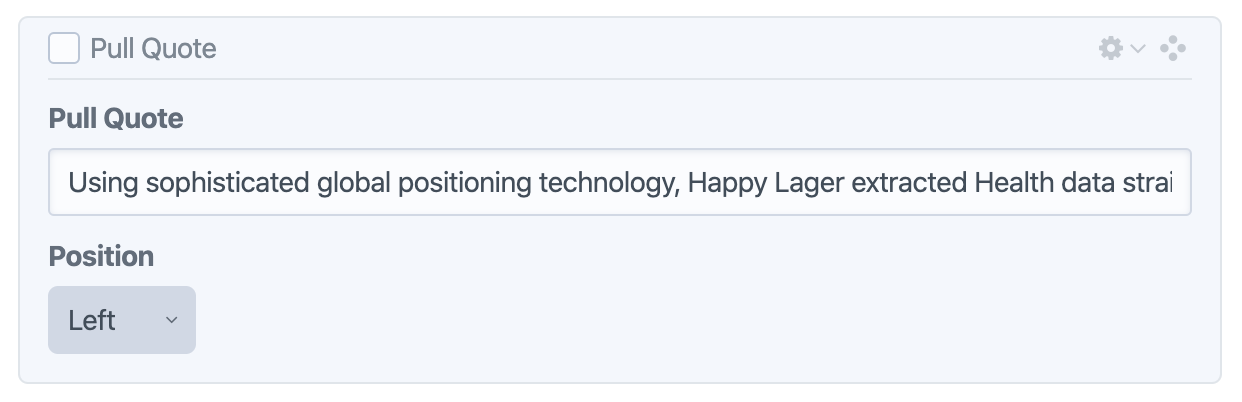Viewport: 1242px width, 402px height.
Task: Click the Pull Quote block title
Action: point(153,48)
